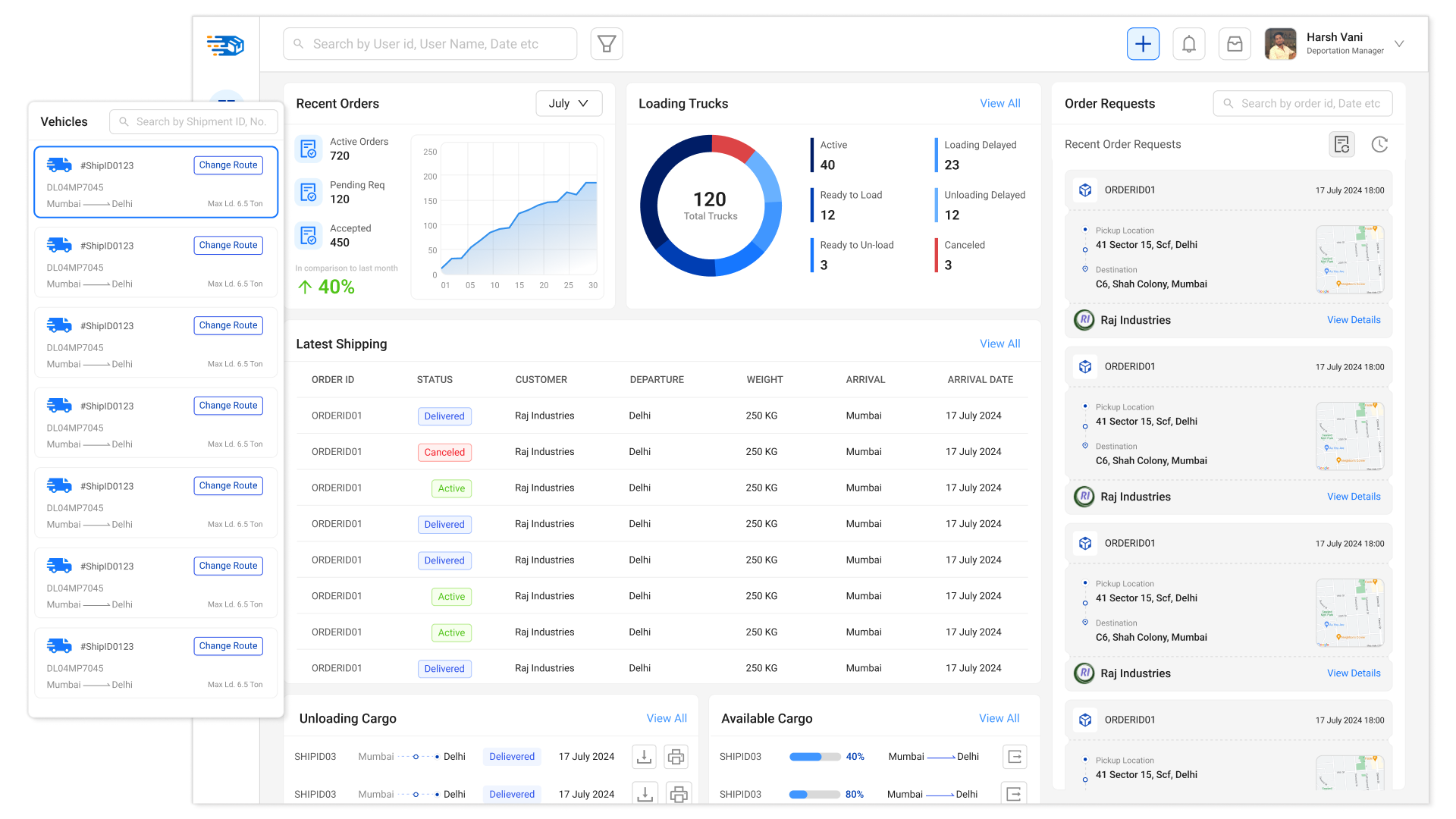1456x819 pixels.
Task: Click the logistics logo in the sidebar
Action: 225,45
